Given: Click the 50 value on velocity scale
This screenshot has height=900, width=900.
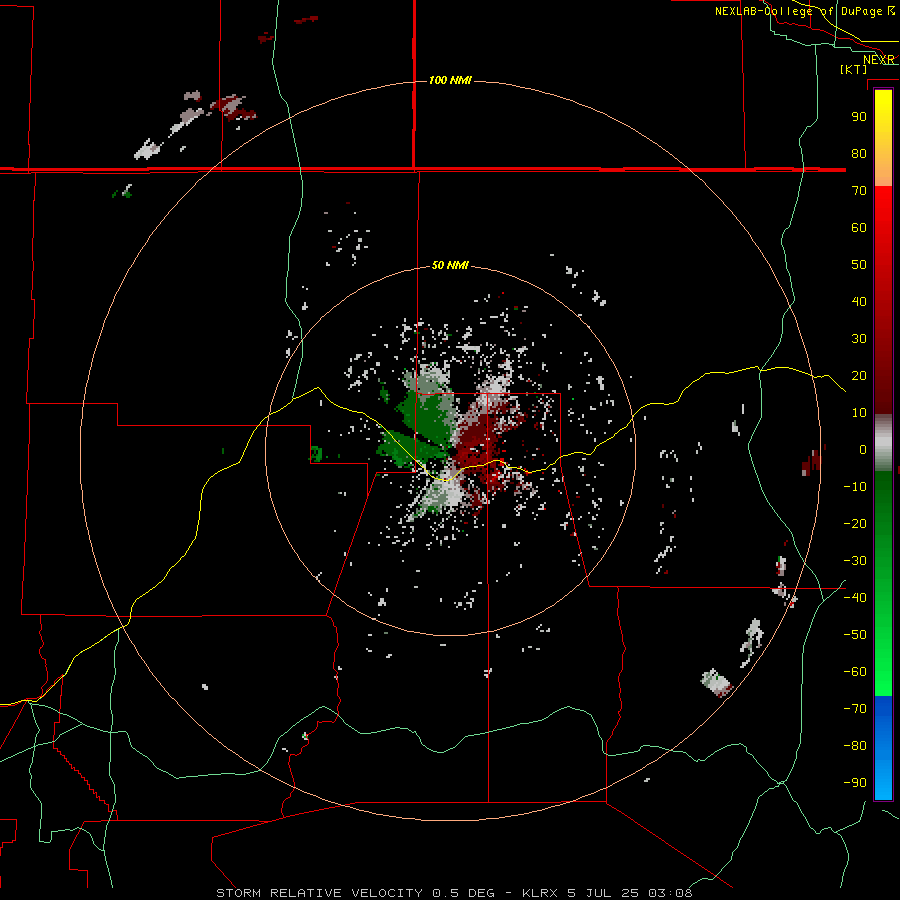Looking at the screenshot, I should click(859, 265).
